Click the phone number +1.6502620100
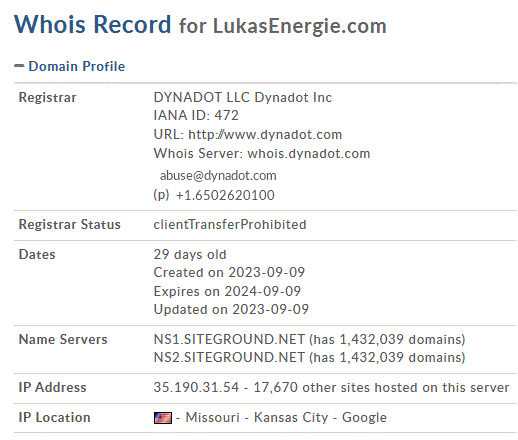This screenshot has width=518, height=440. click(x=225, y=195)
